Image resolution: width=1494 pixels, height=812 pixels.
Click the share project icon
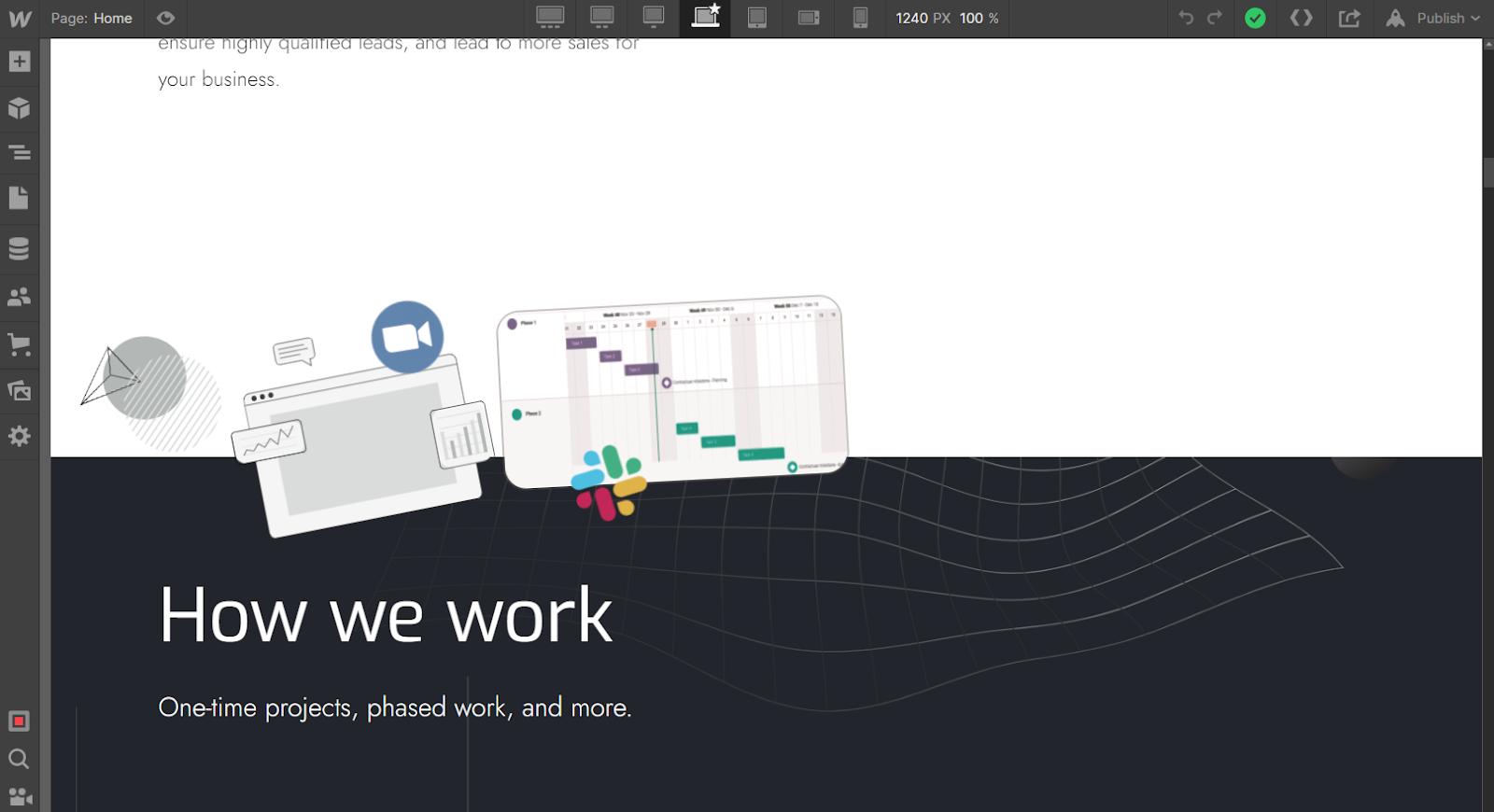coord(1349,18)
